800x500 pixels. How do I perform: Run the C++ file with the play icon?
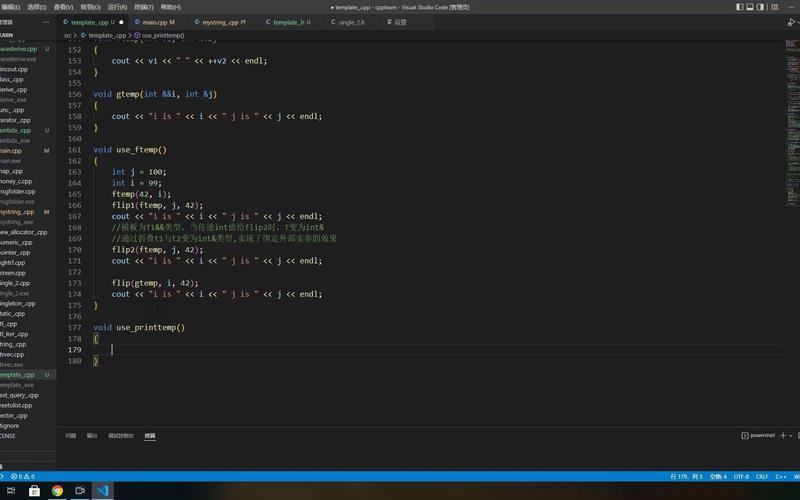pyautogui.click(x=791, y=22)
